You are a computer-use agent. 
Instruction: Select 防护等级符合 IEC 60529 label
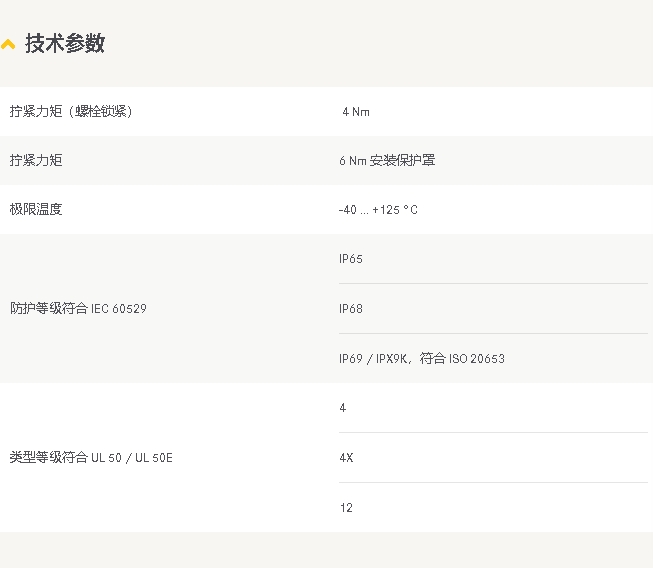(x=78, y=308)
